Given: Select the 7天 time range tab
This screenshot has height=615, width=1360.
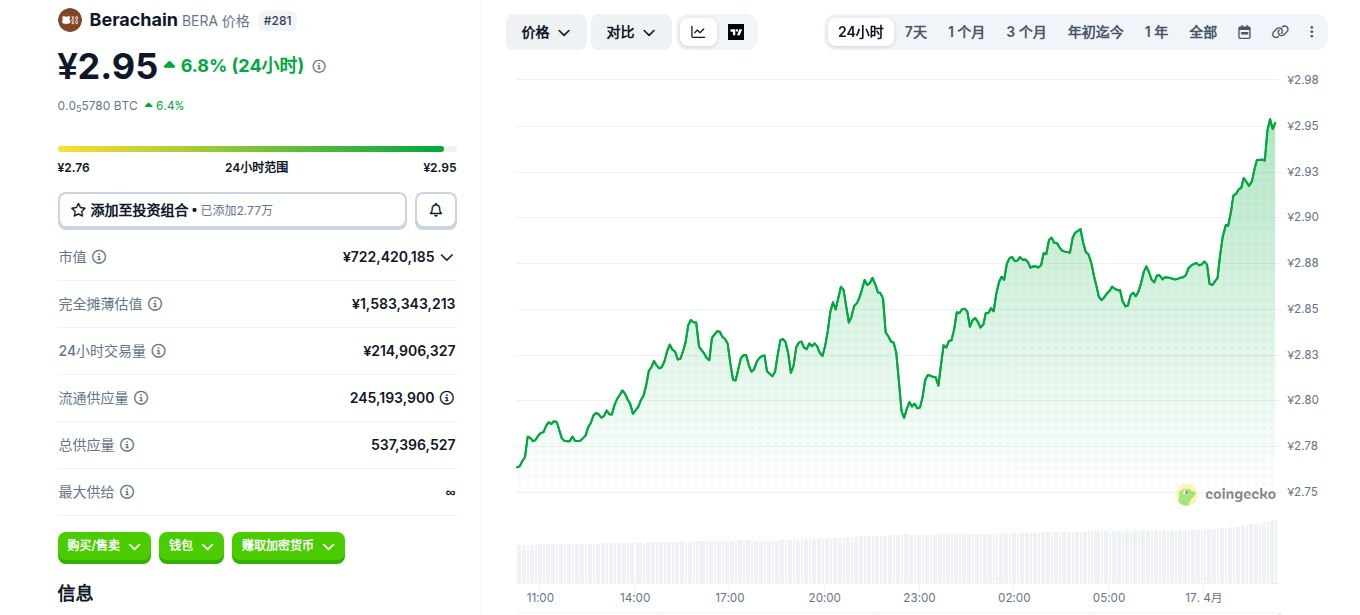Looking at the screenshot, I should (916, 32).
